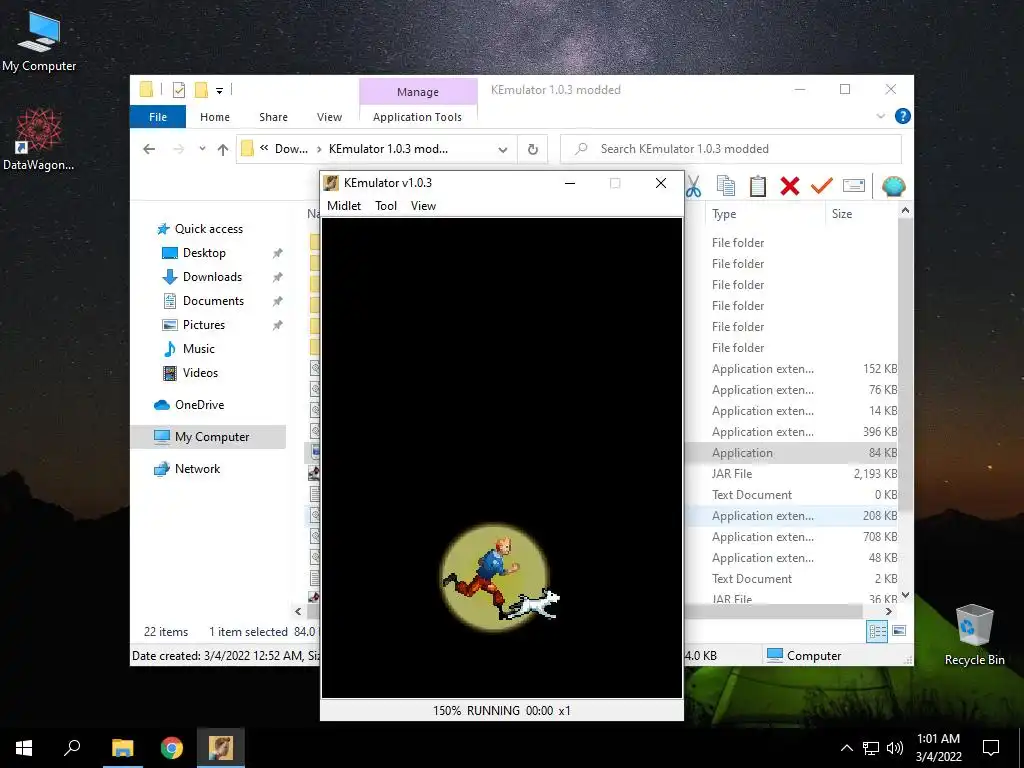Select Documents in the navigation pane
Image resolution: width=1024 pixels, height=768 pixels.
coord(214,301)
